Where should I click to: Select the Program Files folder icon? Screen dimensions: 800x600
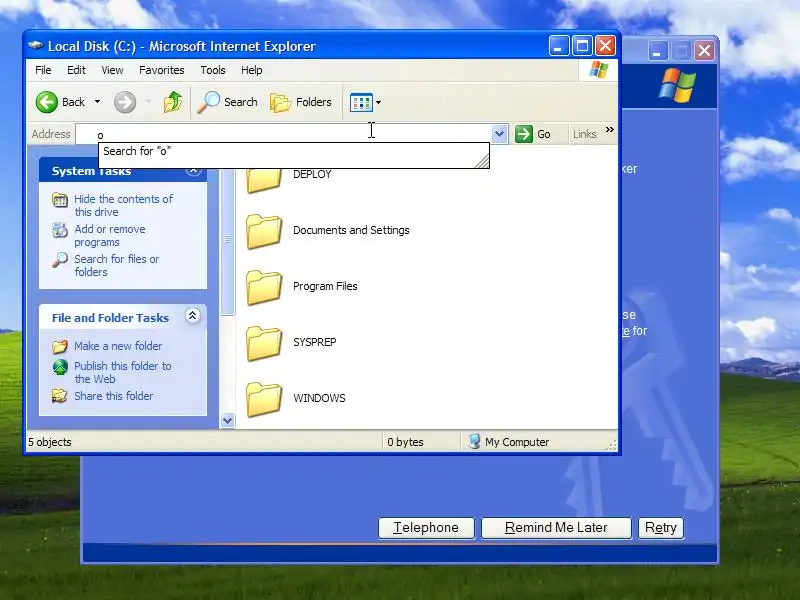pos(264,287)
